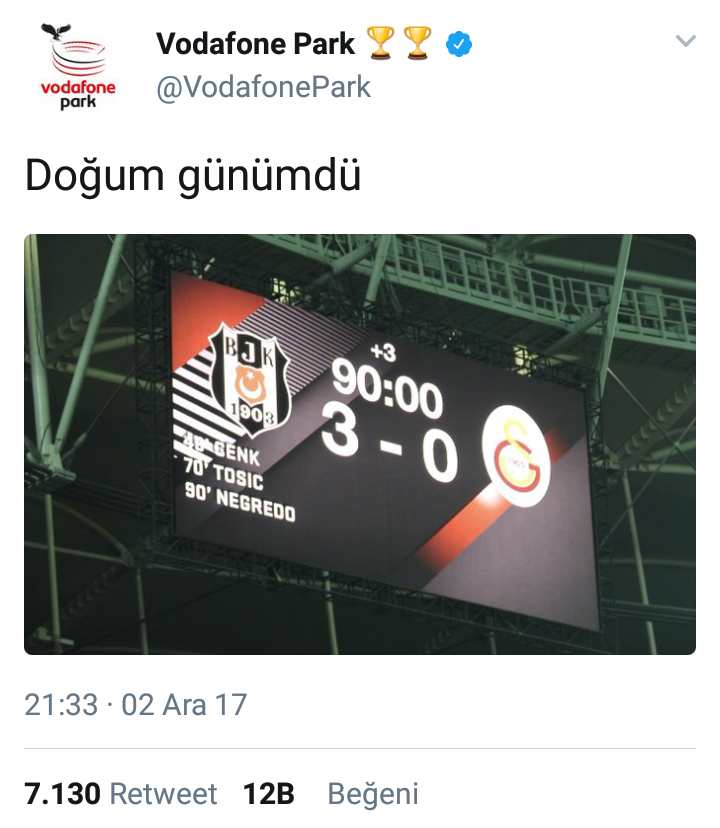Open the Vodafone Park display name
This screenshot has width=720, height=828.
256,43
